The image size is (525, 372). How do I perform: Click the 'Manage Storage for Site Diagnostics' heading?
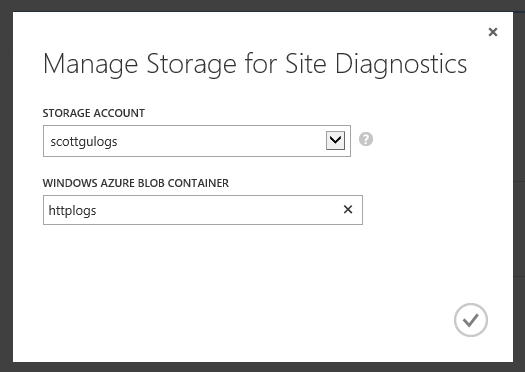(x=255, y=64)
